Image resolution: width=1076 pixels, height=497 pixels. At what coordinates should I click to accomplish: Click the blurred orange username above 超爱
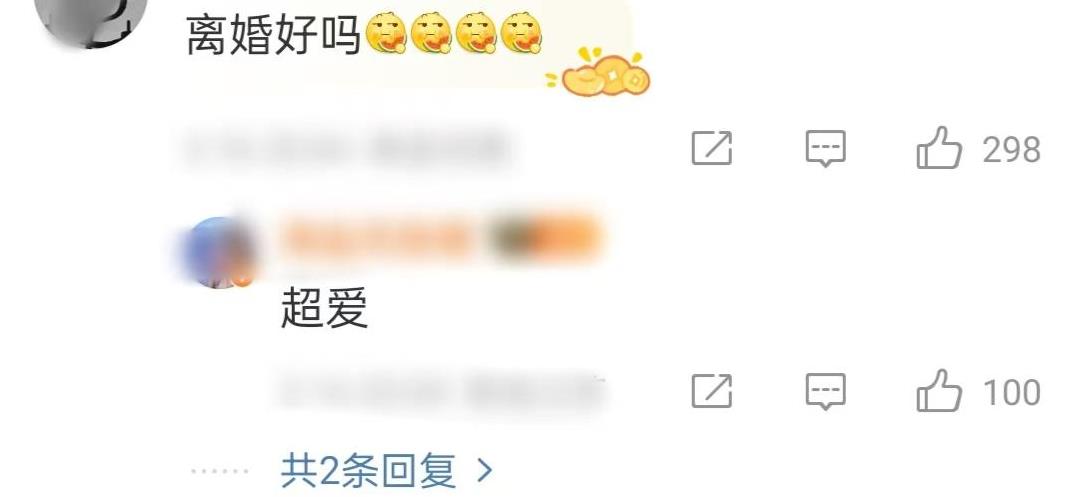pyautogui.click(x=379, y=237)
